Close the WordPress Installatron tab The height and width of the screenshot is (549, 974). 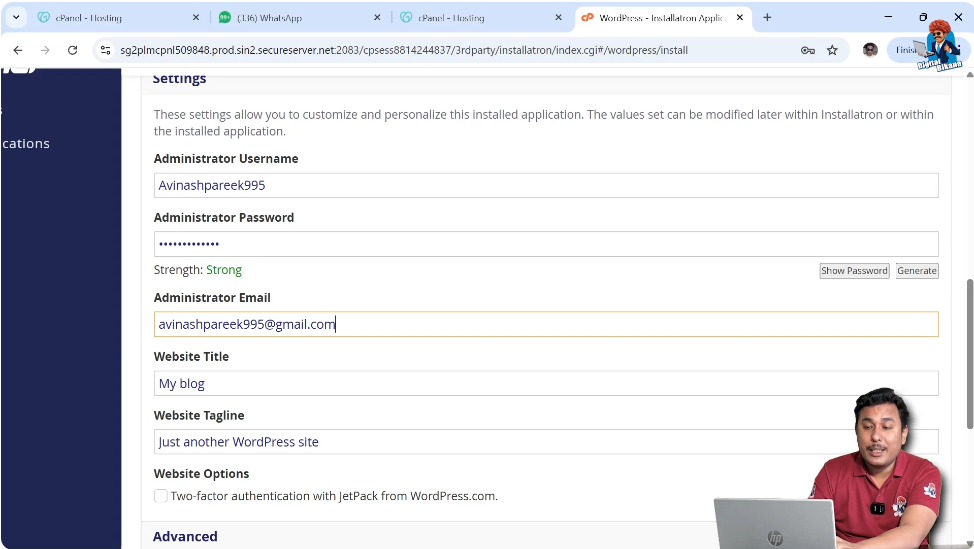740,17
